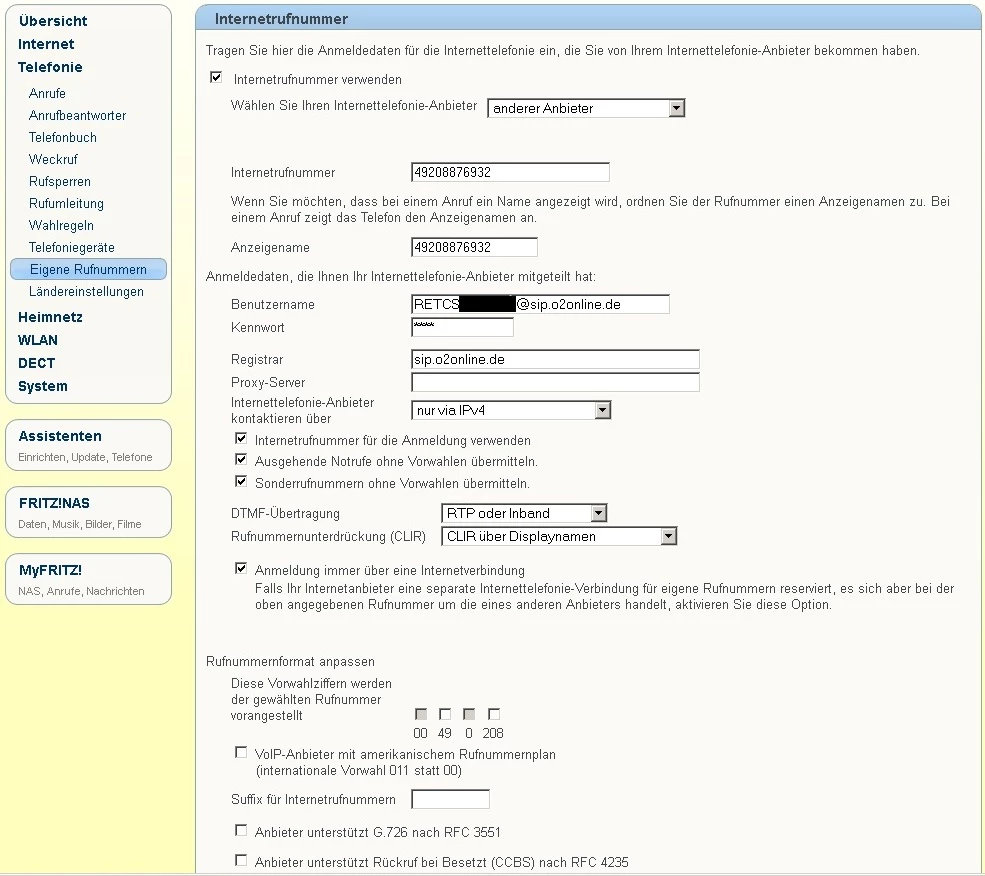Screen dimensions: 985x876
Task: Go to Ländereinstellungen submenu
Action: click(86, 292)
